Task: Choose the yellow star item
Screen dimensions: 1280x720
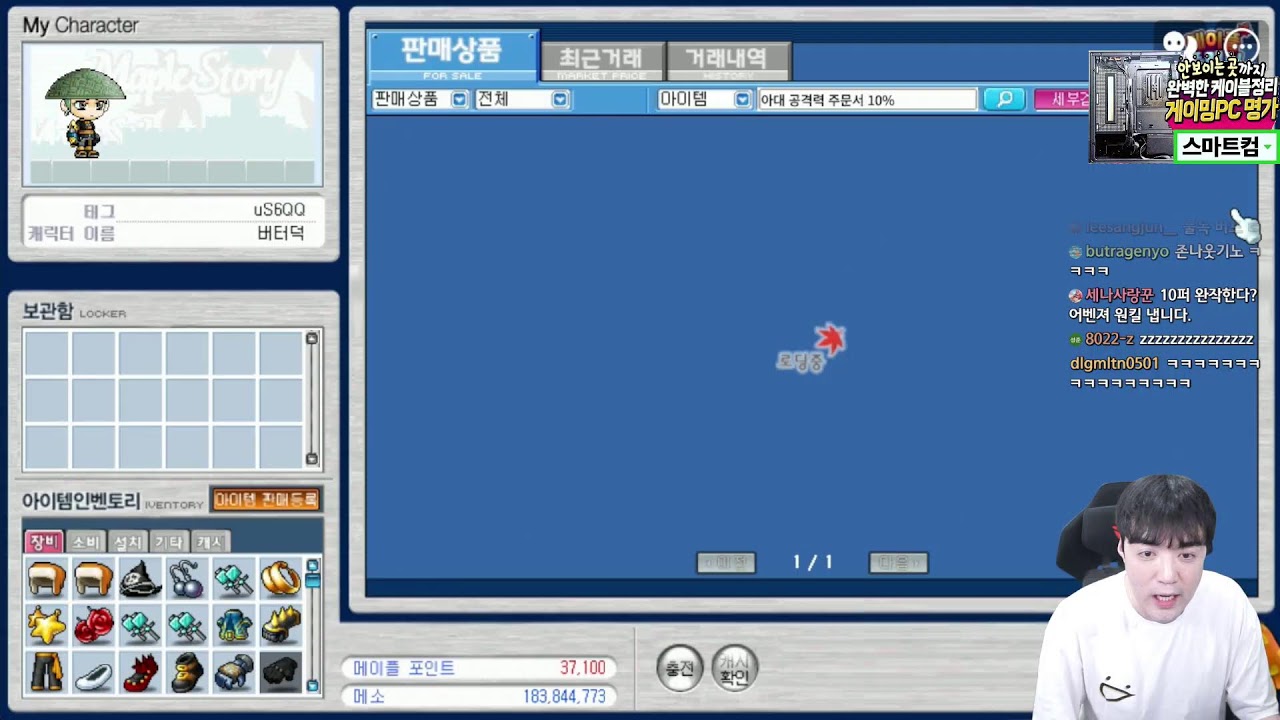Action: (46, 626)
